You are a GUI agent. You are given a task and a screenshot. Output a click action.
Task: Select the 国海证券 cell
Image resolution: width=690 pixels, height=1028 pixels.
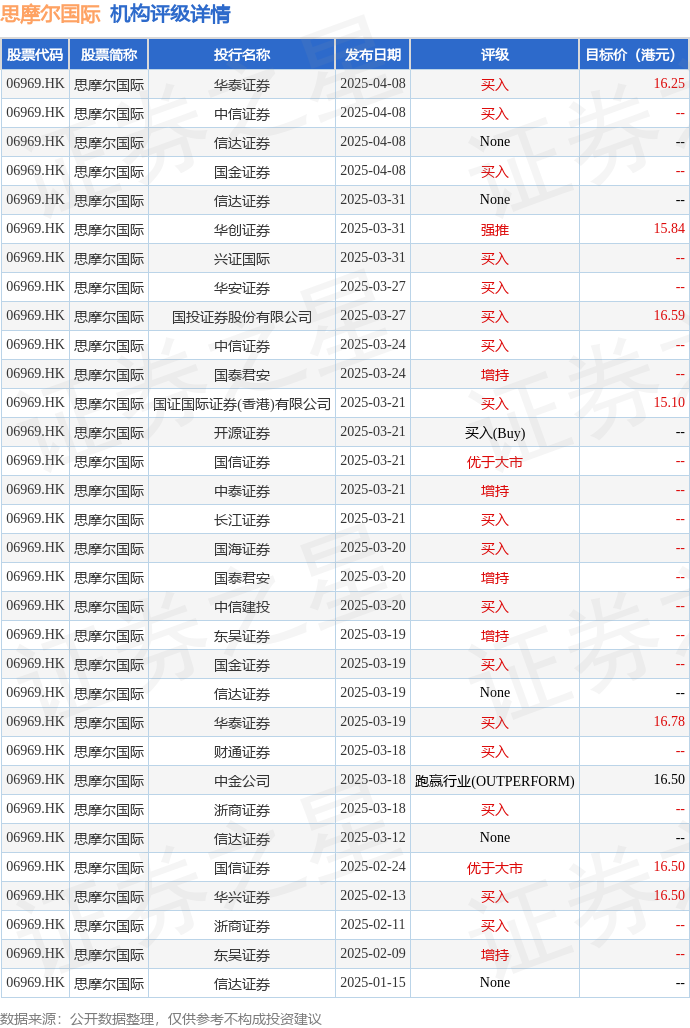[241, 548]
